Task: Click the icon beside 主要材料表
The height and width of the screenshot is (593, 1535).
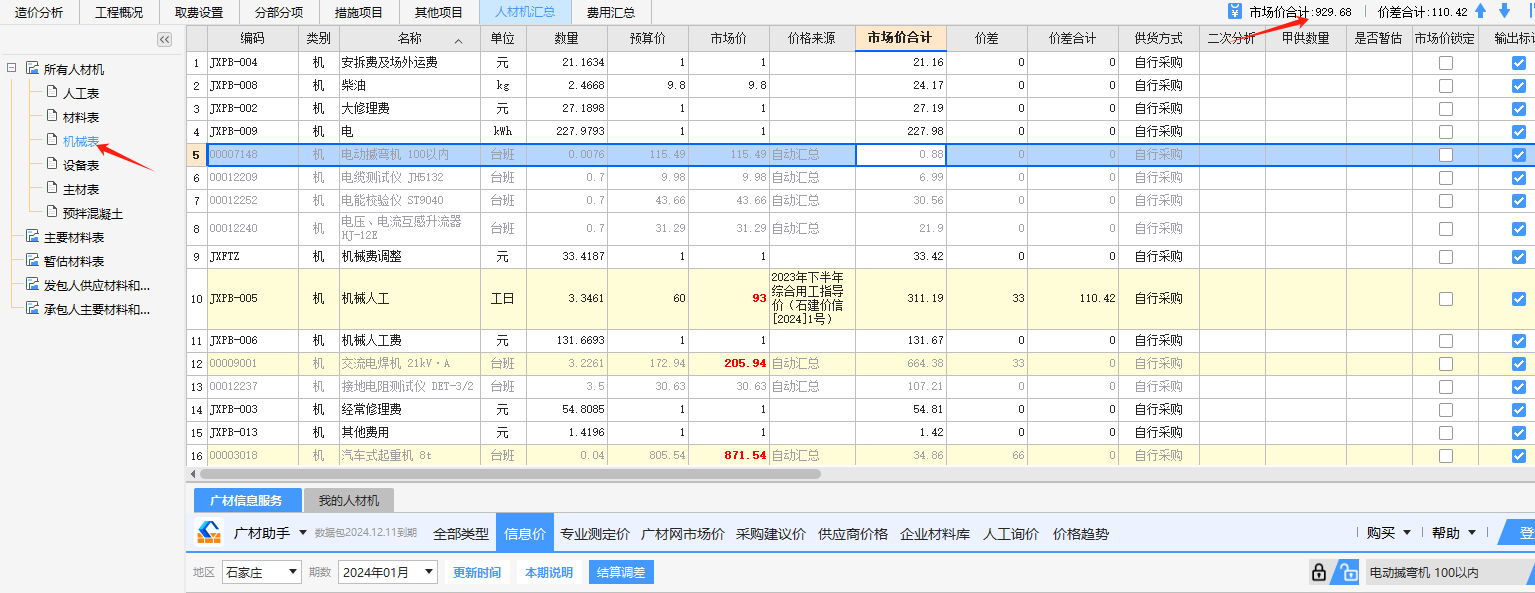Action: tap(32, 237)
